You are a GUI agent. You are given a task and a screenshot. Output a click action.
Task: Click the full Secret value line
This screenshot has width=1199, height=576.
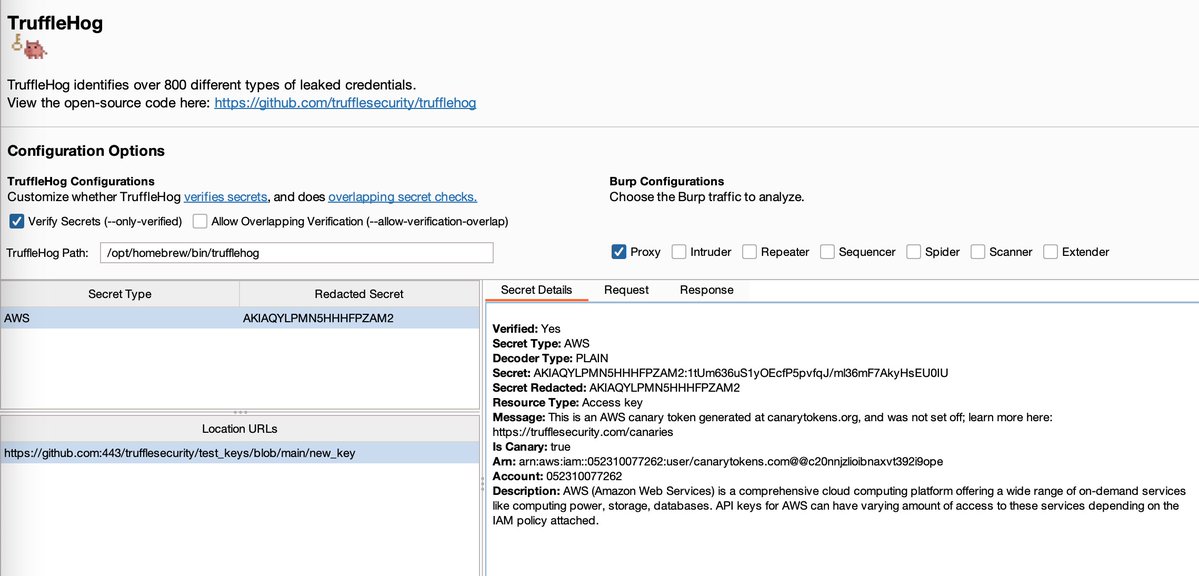pyautogui.click(x=720, y=373)
